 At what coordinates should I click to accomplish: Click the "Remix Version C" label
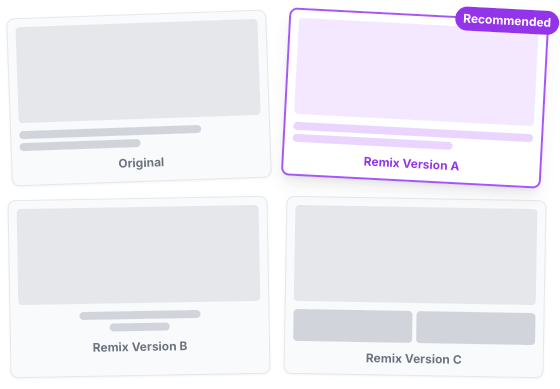[414, 359]
